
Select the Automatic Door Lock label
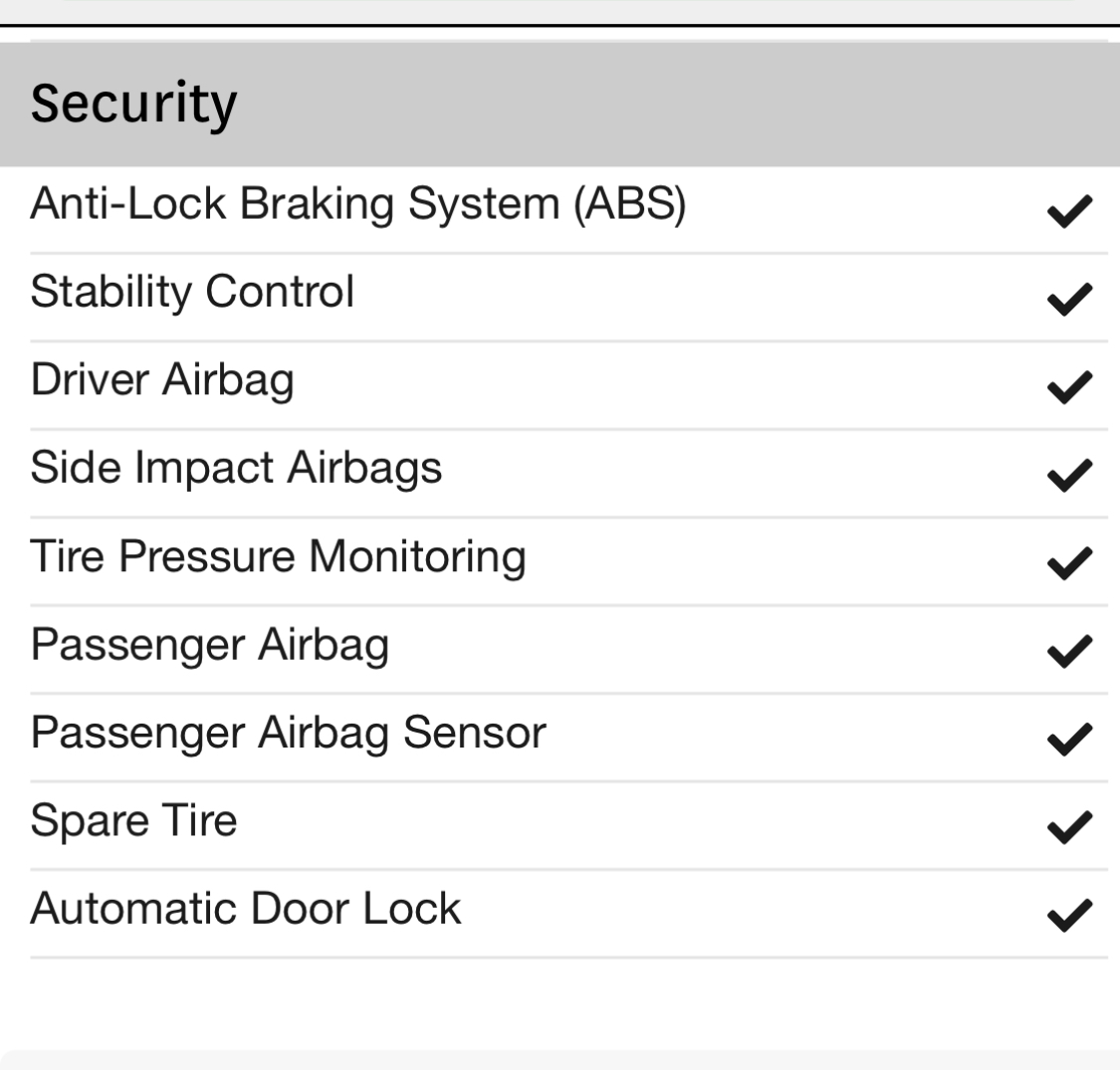[x=246, y=909]
